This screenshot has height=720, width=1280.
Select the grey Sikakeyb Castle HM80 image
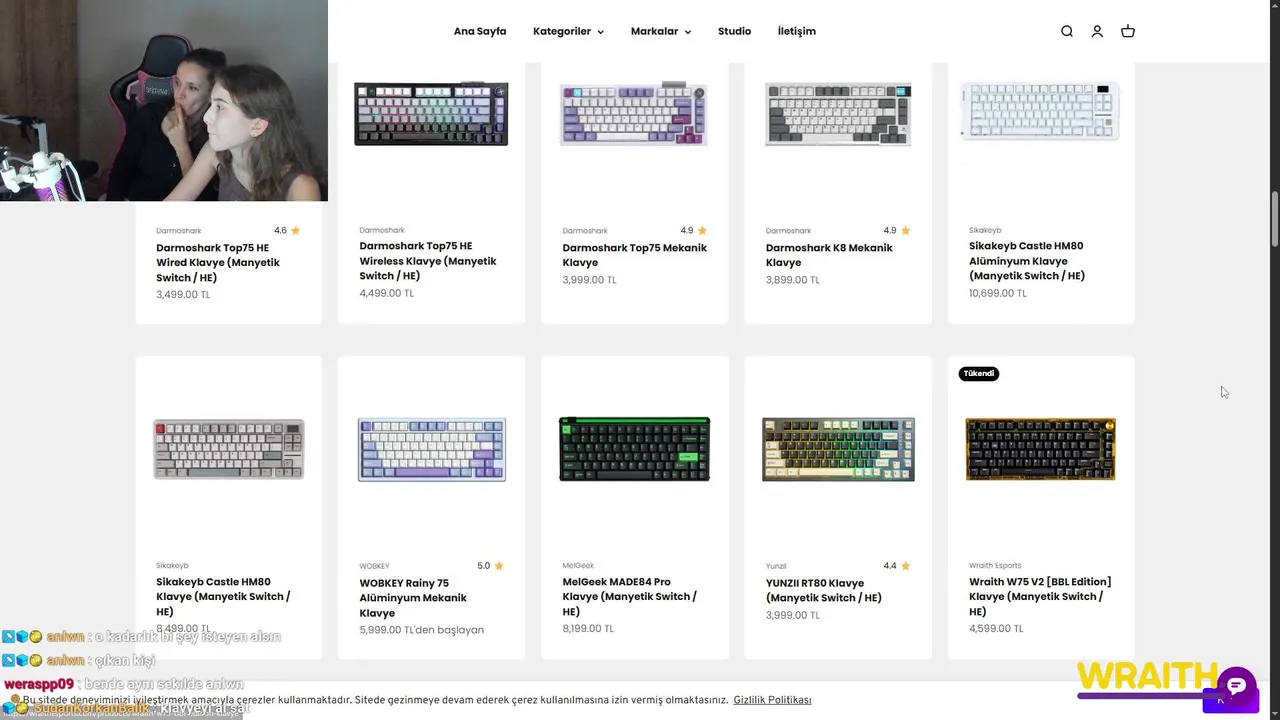click(228, 449)
